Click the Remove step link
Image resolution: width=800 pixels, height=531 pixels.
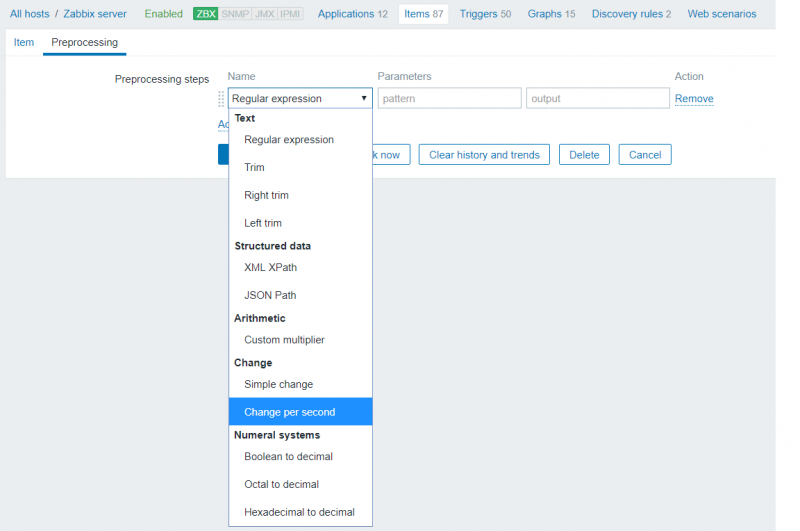[694, 99]
